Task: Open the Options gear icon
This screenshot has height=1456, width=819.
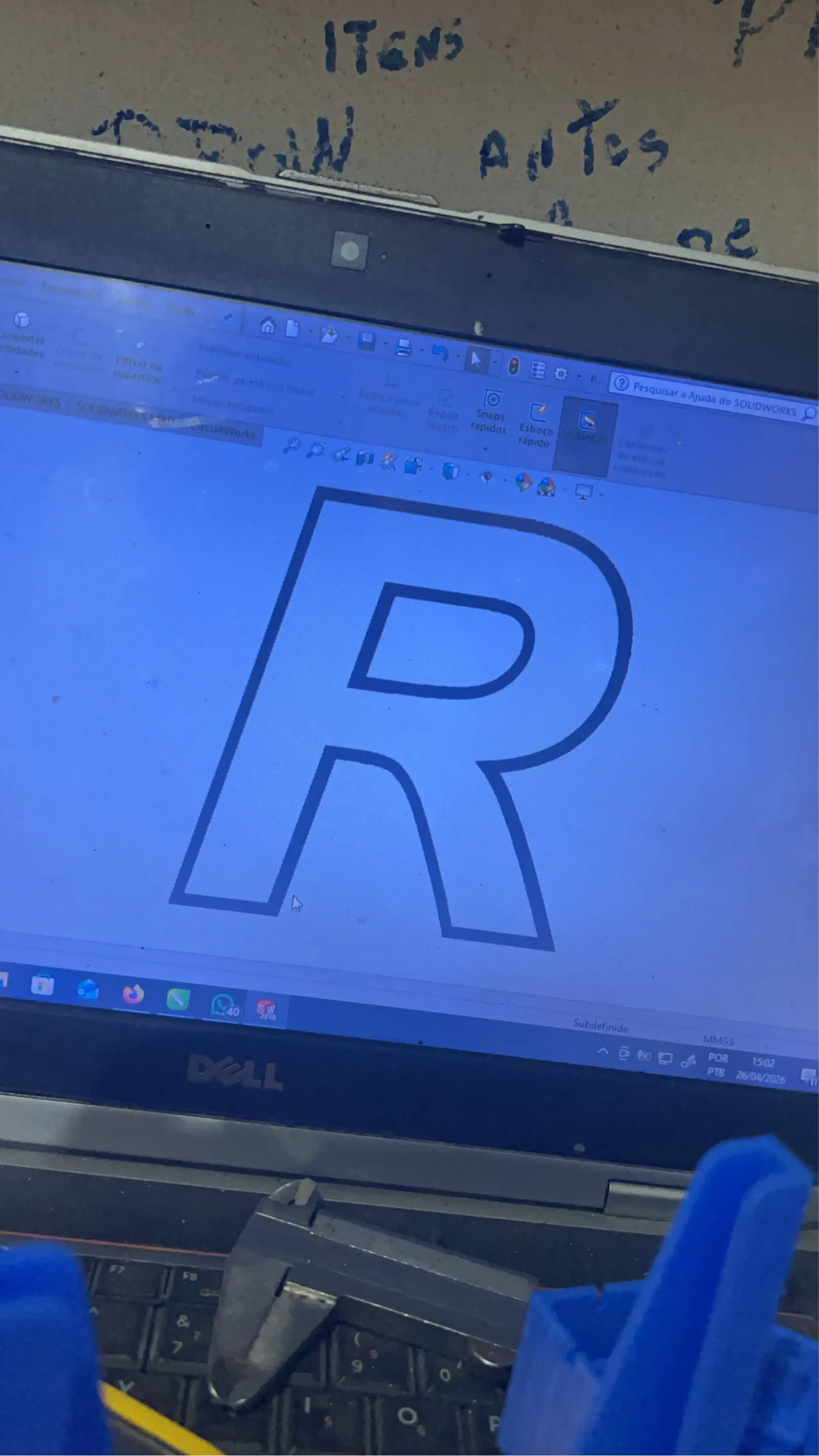Action: pyautogui.click(x=560, y=374)
